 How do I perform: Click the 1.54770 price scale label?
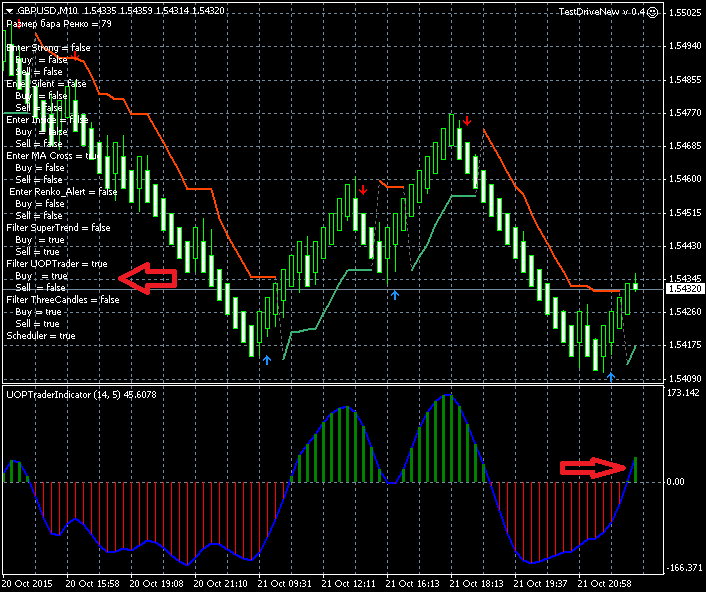click(685, 113)
